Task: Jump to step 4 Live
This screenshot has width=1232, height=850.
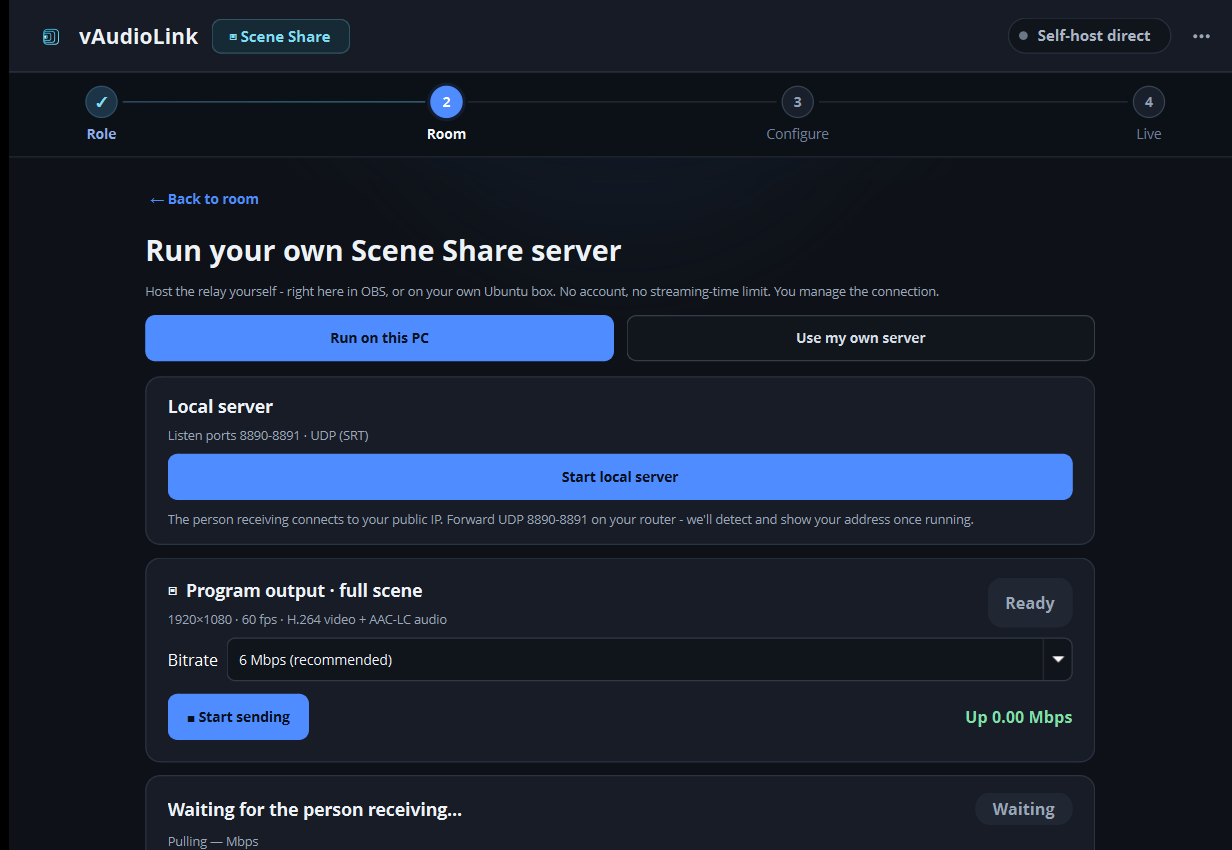Action: pos(1149,102)
